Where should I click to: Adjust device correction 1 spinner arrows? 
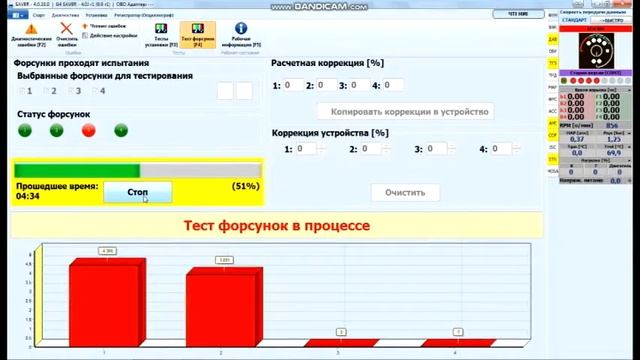click(321, 149)
